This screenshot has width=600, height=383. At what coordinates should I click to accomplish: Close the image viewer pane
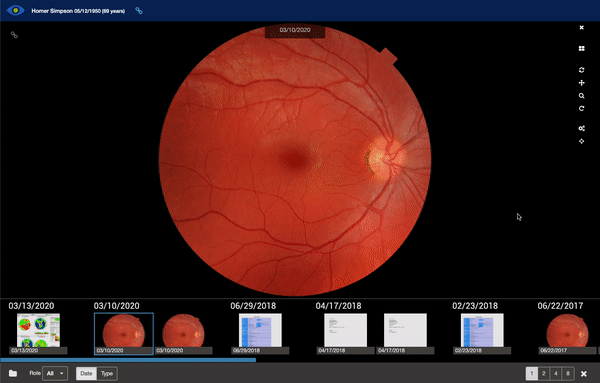pos(581,28)
